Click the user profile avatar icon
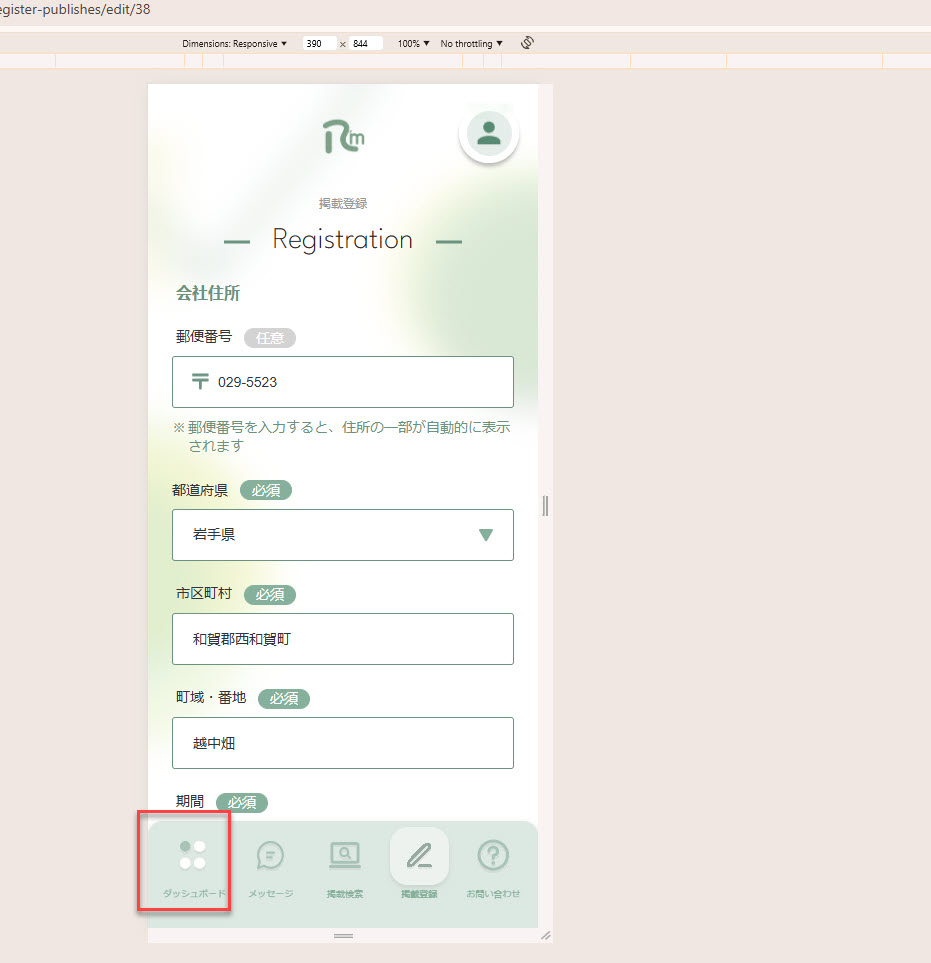Screen dimensions: 931x963 coord(488,133)
